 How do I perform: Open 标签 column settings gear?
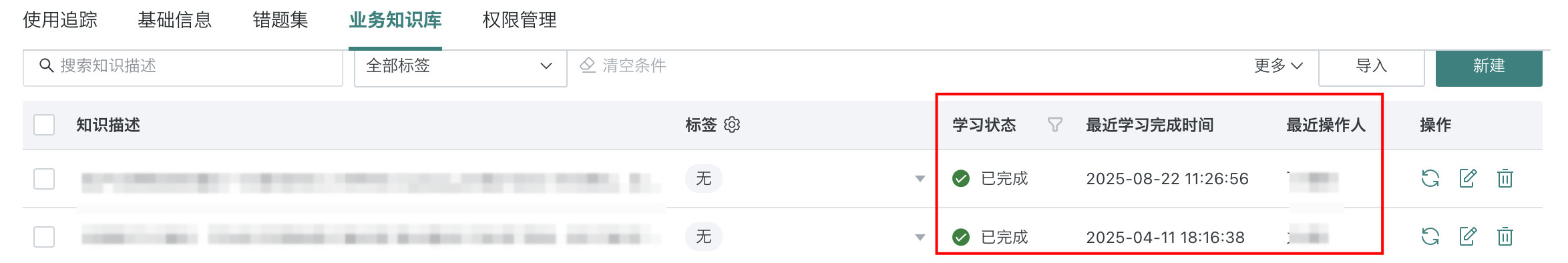[732, 125]
